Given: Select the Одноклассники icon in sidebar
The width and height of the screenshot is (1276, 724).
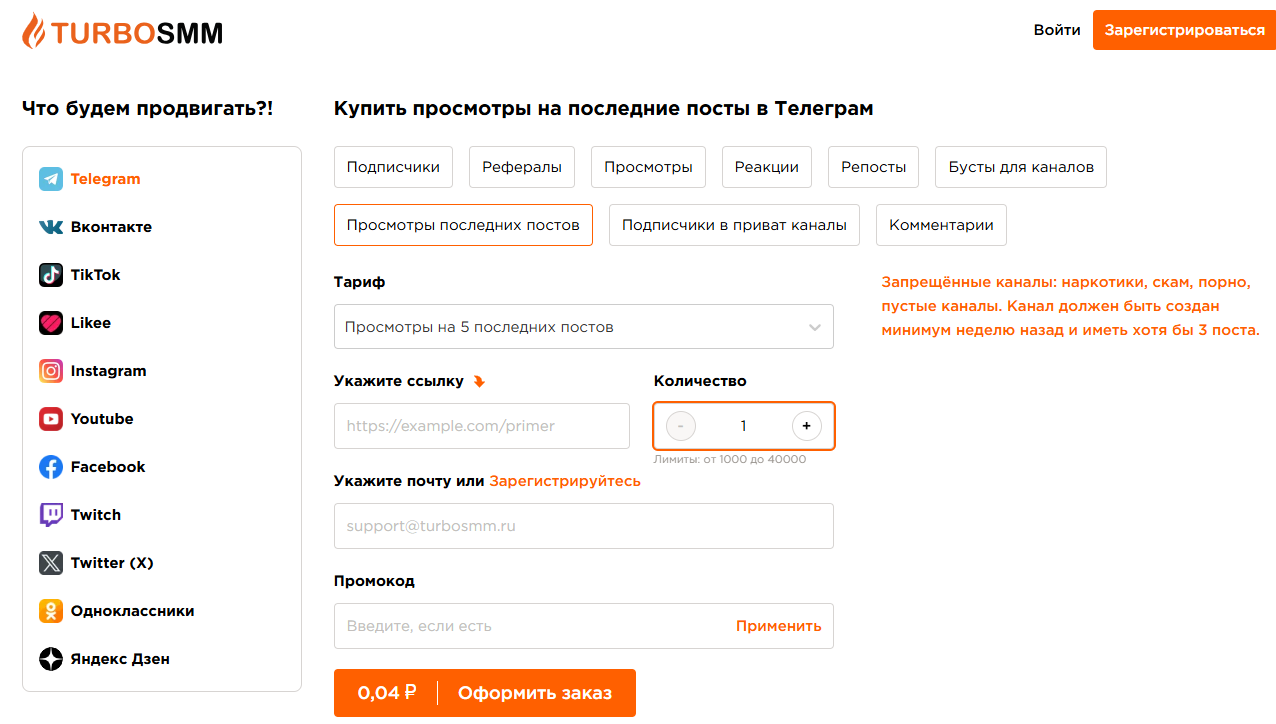Looking at the screenshot, I should [51, 611].
